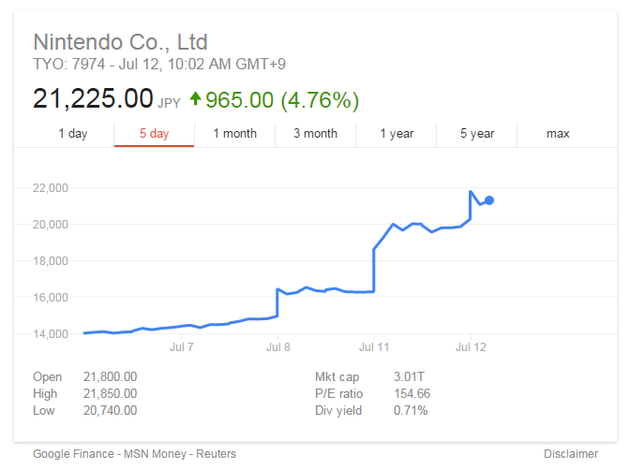Click the Jul 11 date label
This screenshot has height=470, width=630.
click(375, 347)
